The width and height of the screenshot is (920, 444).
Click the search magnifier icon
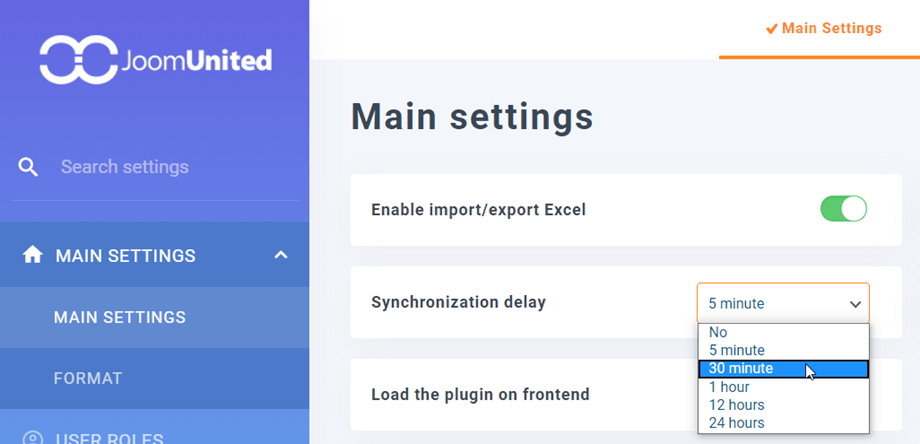coord(28,167)
